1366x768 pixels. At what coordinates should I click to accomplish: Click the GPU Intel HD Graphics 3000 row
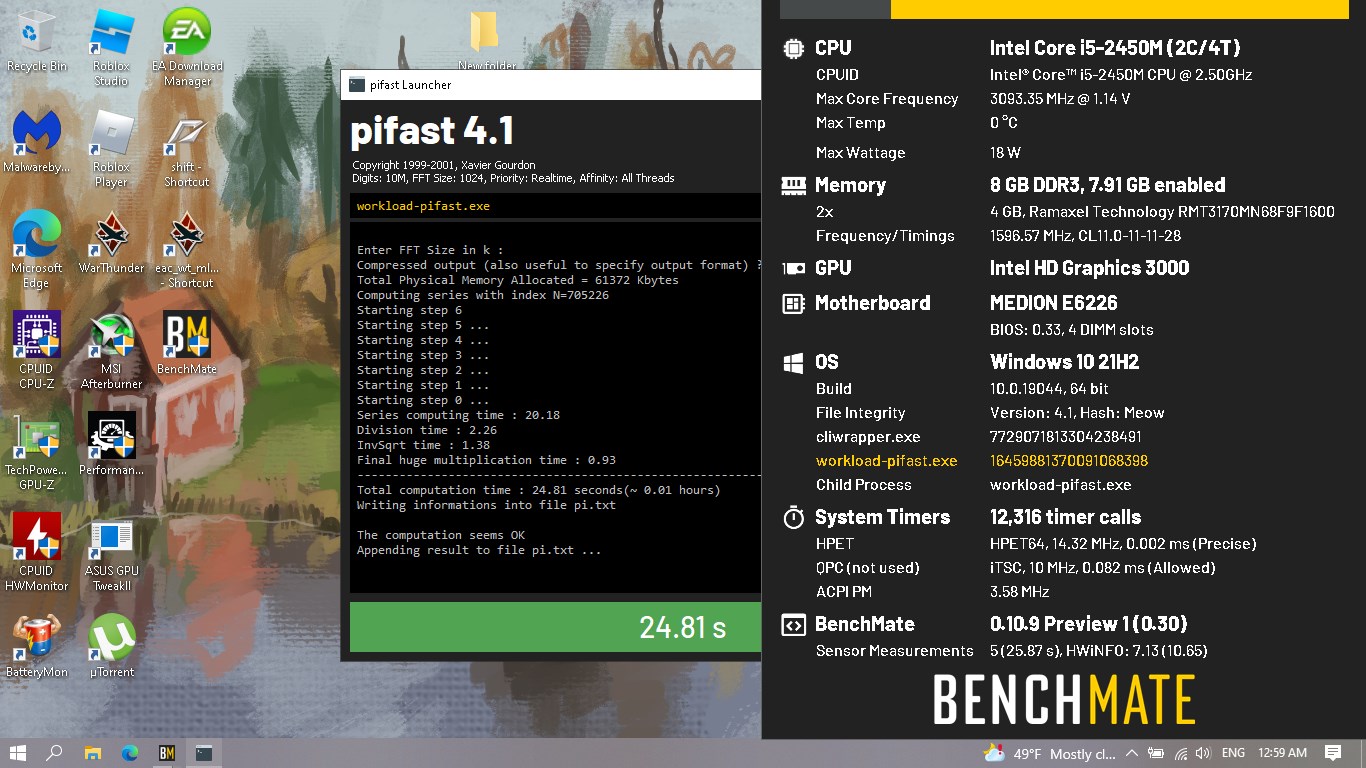tap(985, 268)
